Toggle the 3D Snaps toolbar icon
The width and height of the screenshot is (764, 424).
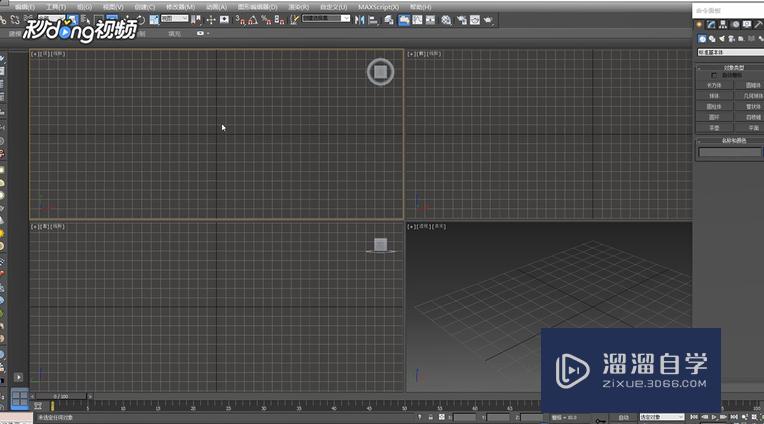239,19
